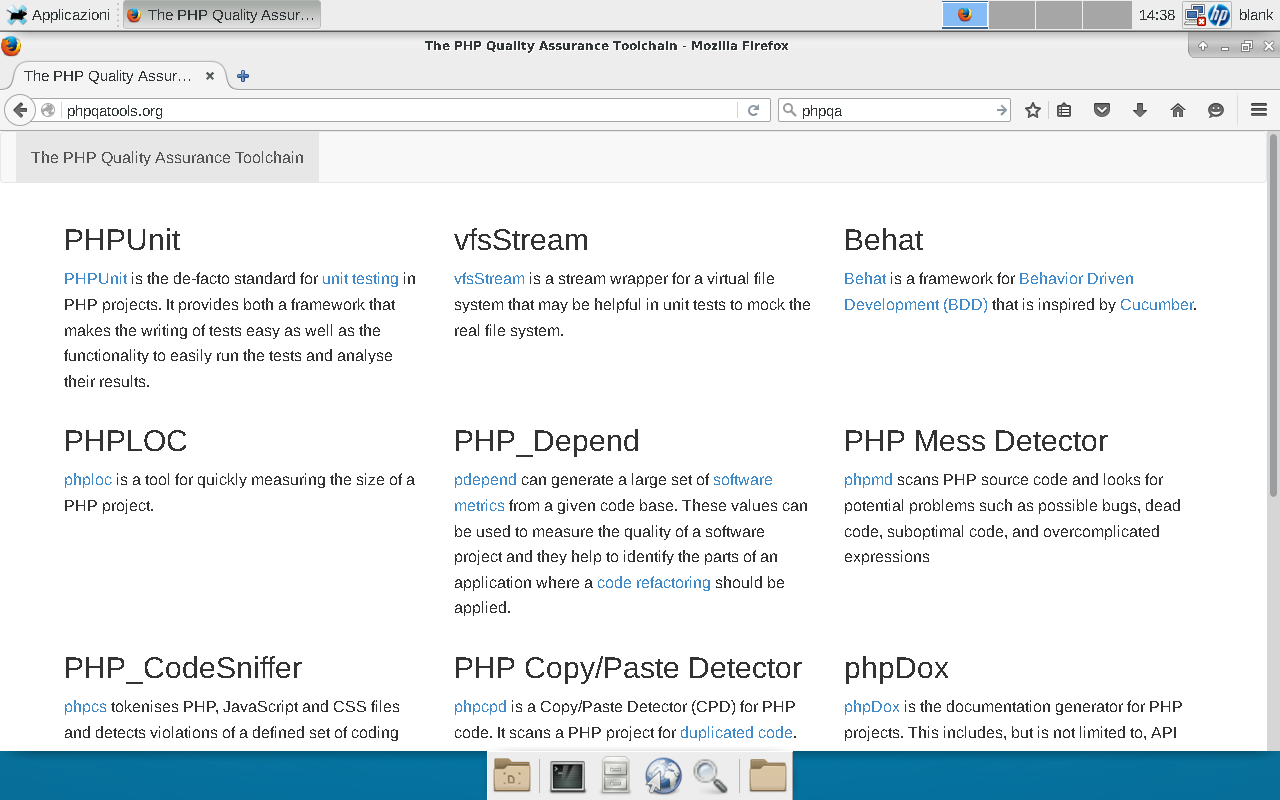The width and height of the screenshot is (1280, 800).
Task: Open the PHPUnit link
Action: point(95,278)
